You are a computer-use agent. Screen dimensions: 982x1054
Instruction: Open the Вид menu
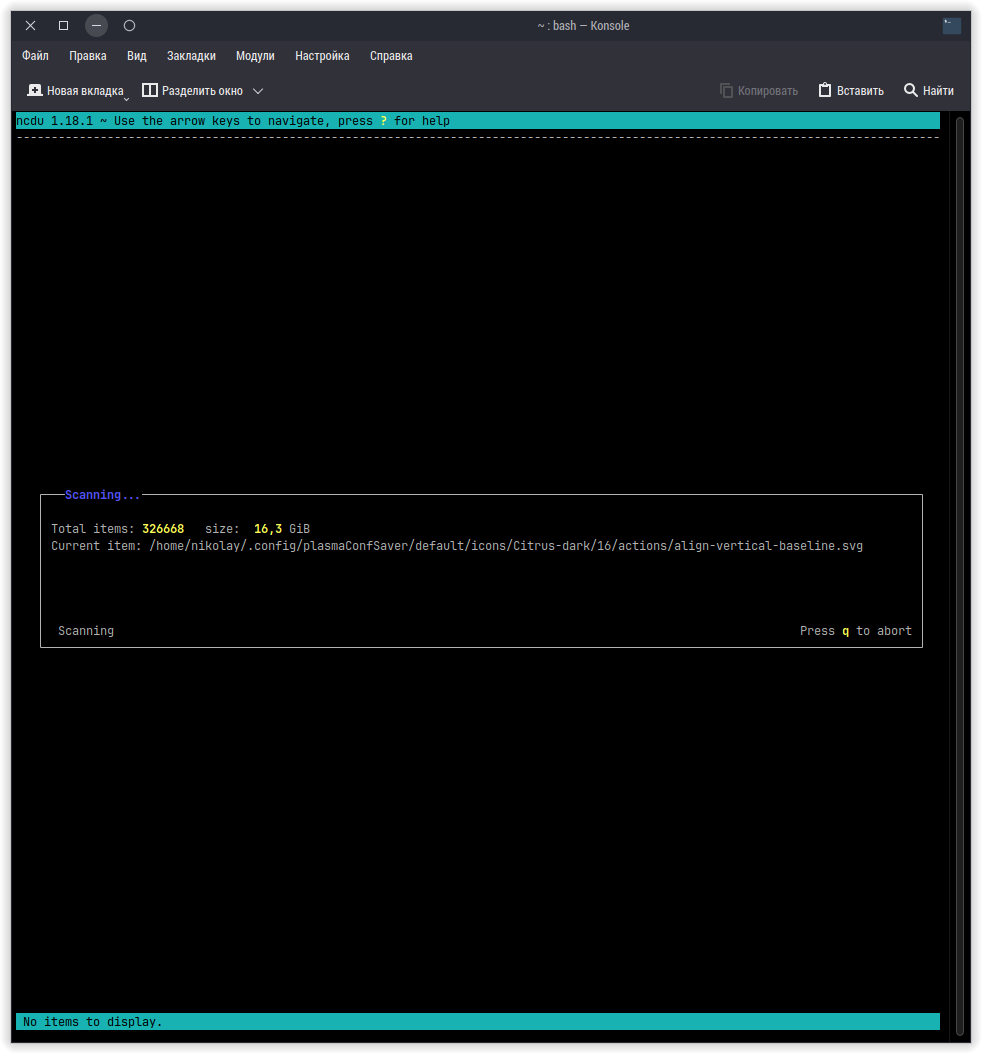tap(137, 56)
